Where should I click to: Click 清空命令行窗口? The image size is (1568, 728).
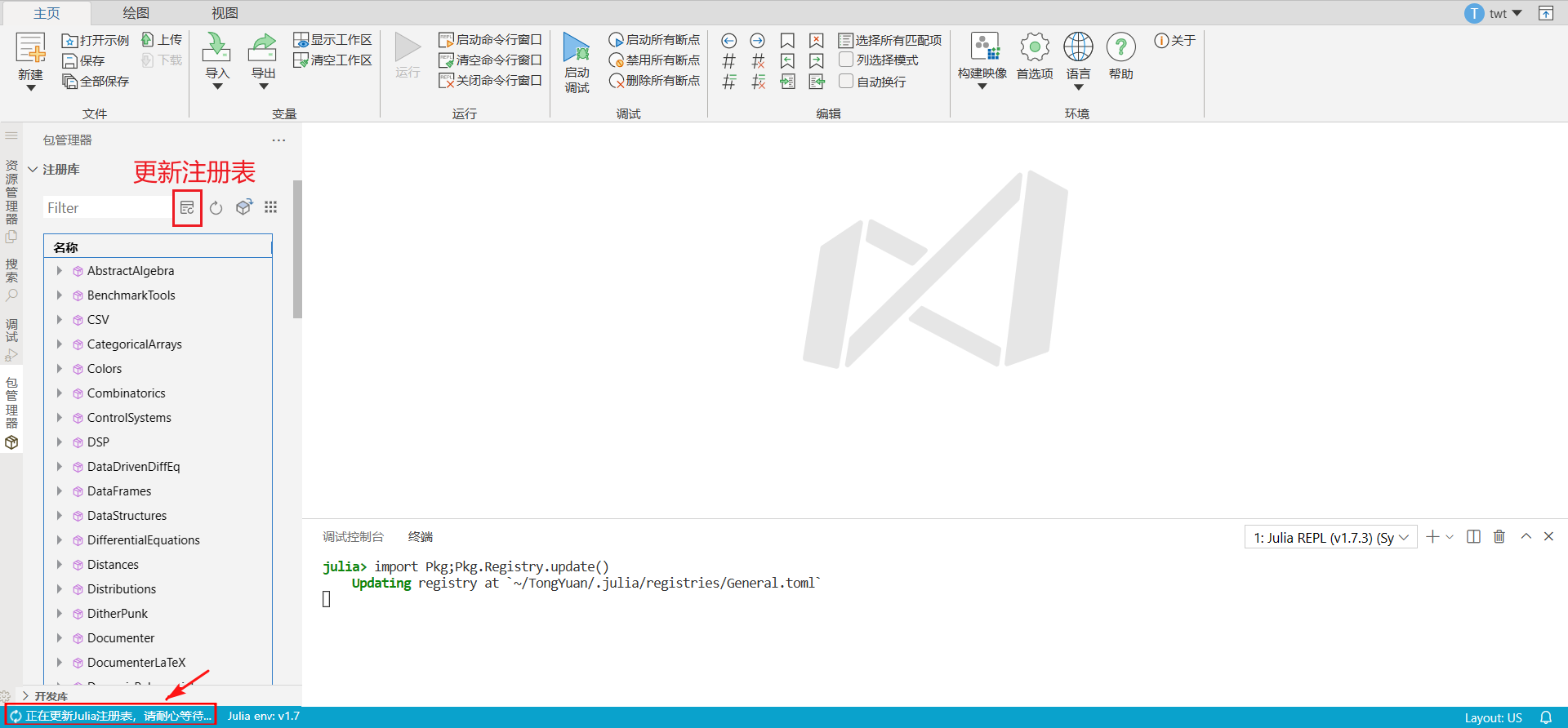490,60
